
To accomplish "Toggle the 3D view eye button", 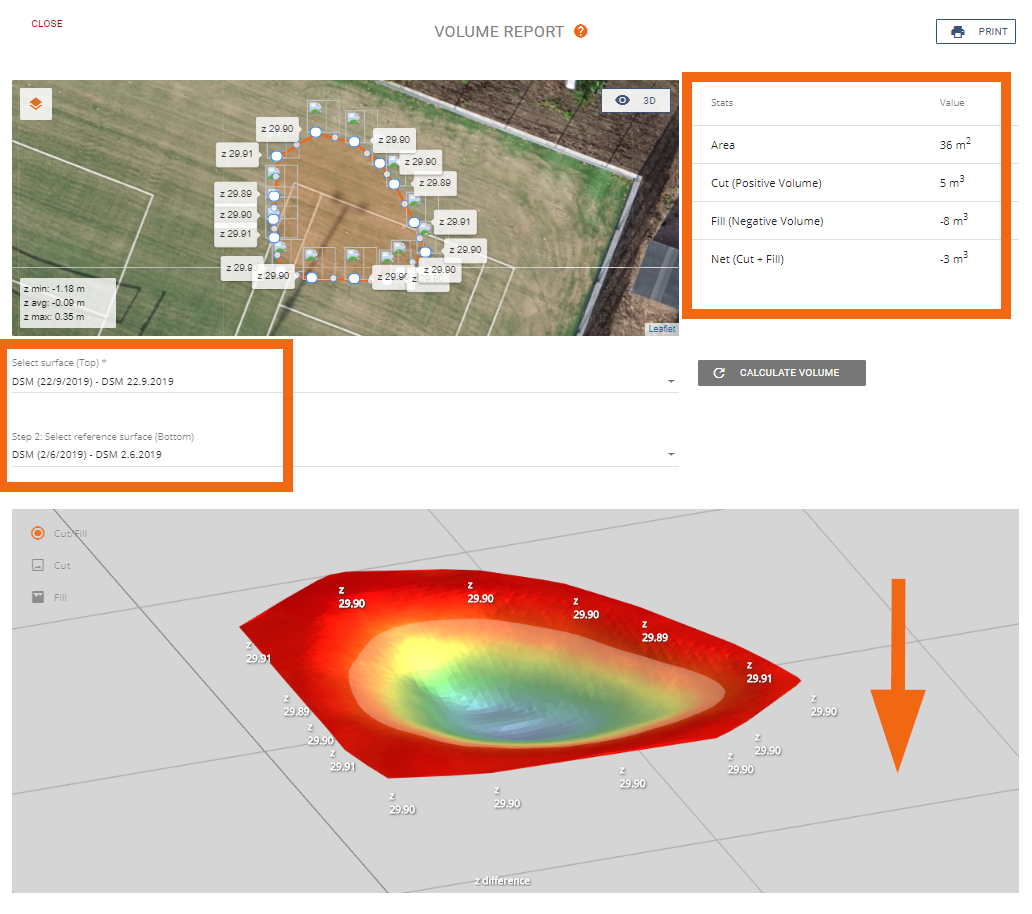I will 636,101.
